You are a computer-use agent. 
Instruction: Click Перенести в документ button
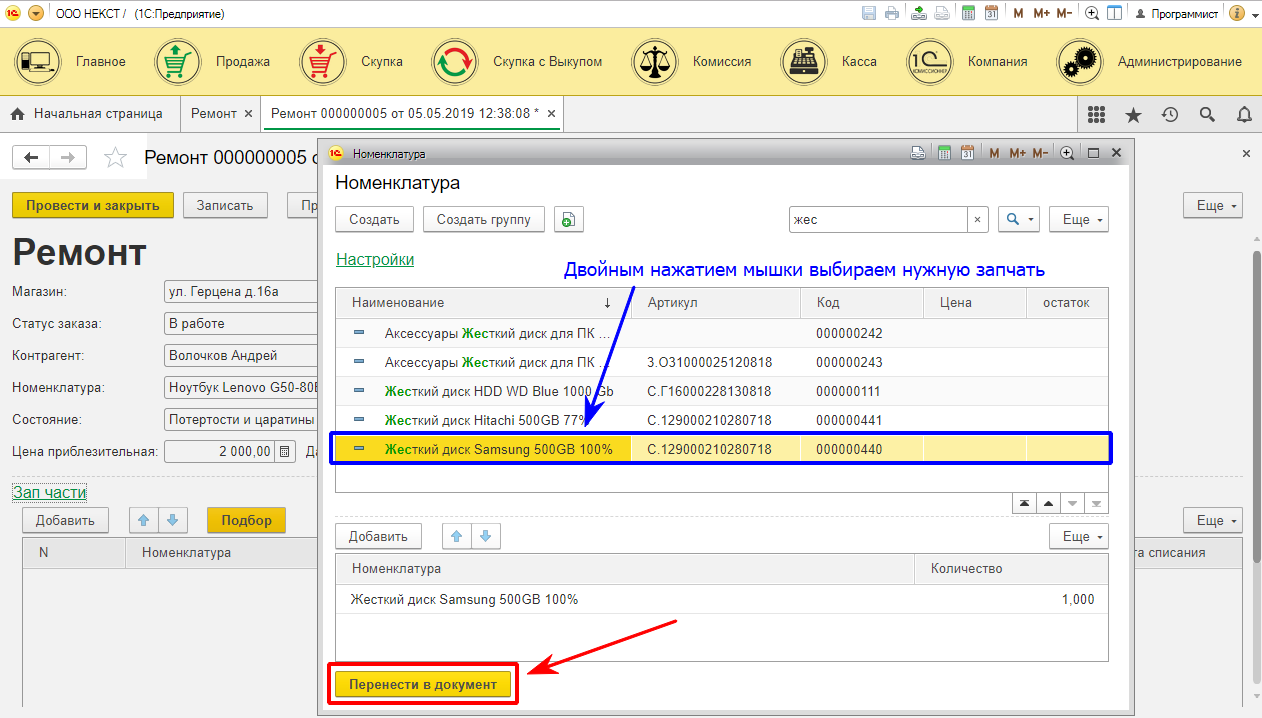[423, 684]
